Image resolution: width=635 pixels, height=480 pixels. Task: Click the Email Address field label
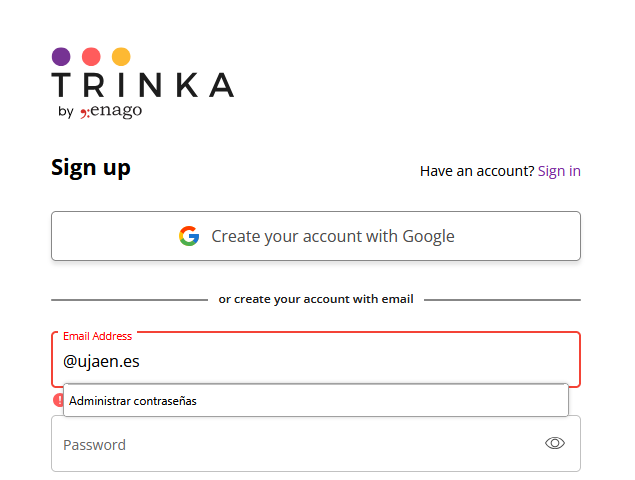98,336
